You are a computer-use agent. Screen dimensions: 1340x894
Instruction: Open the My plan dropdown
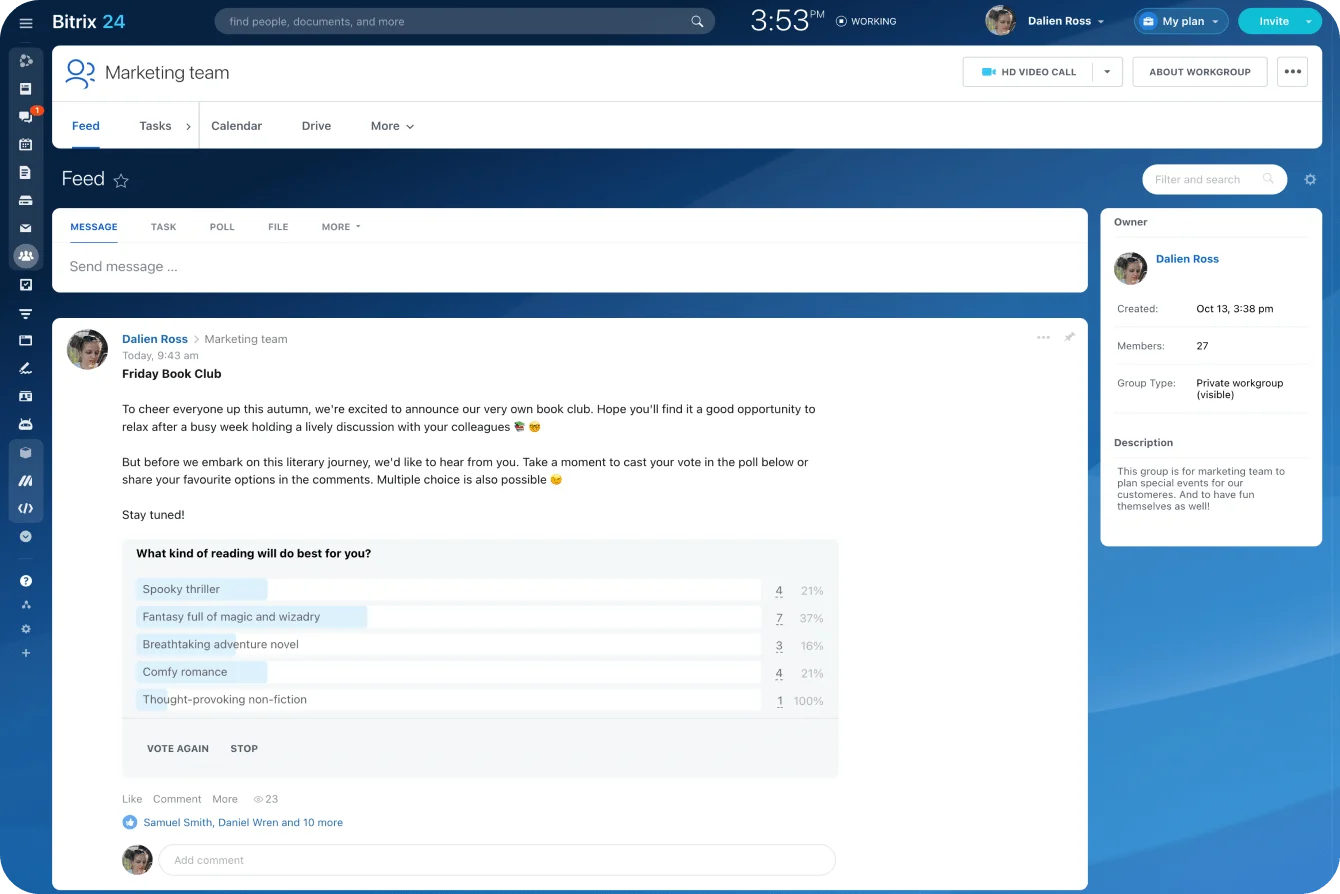1181,21
